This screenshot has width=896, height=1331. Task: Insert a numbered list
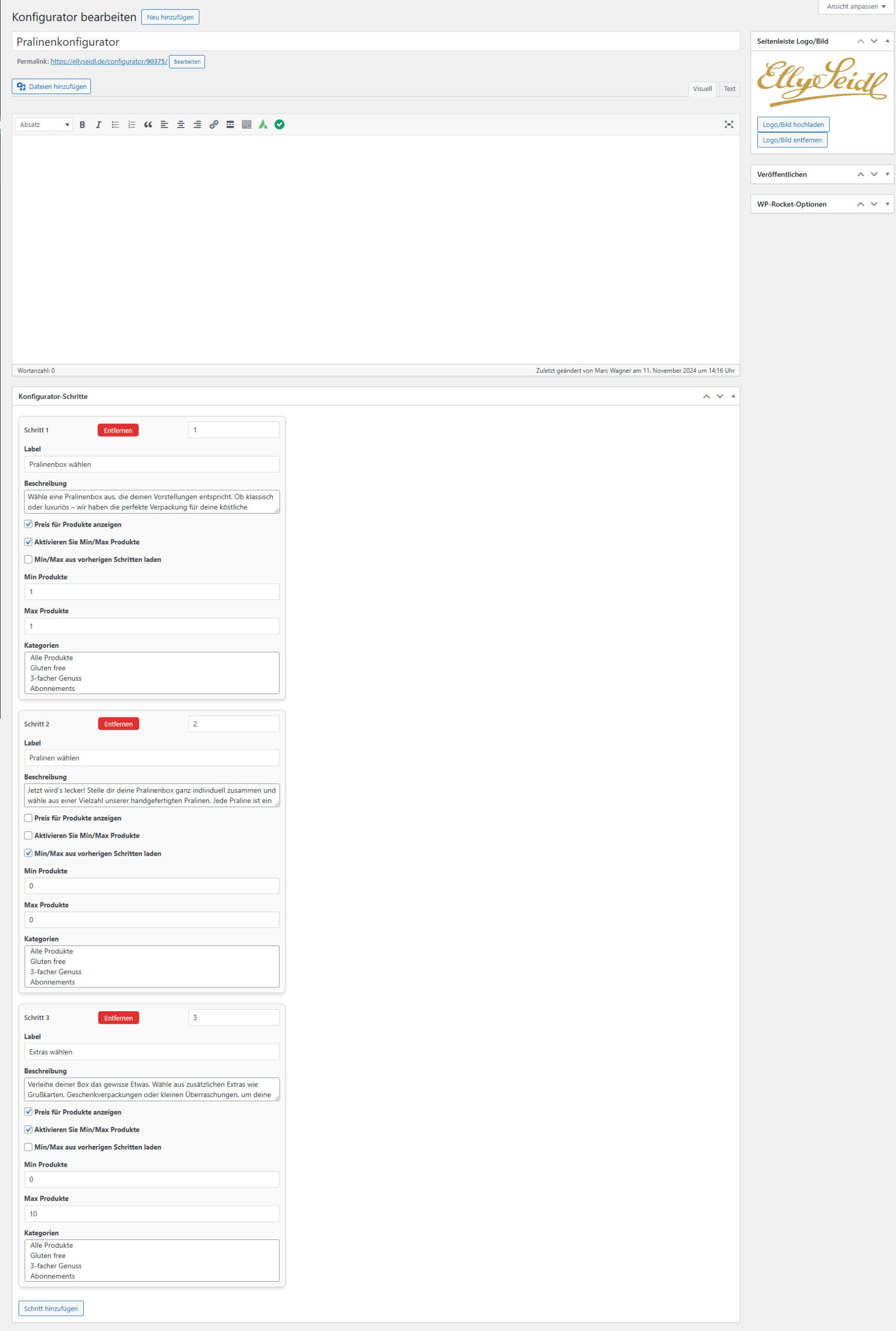click(131, 125)
